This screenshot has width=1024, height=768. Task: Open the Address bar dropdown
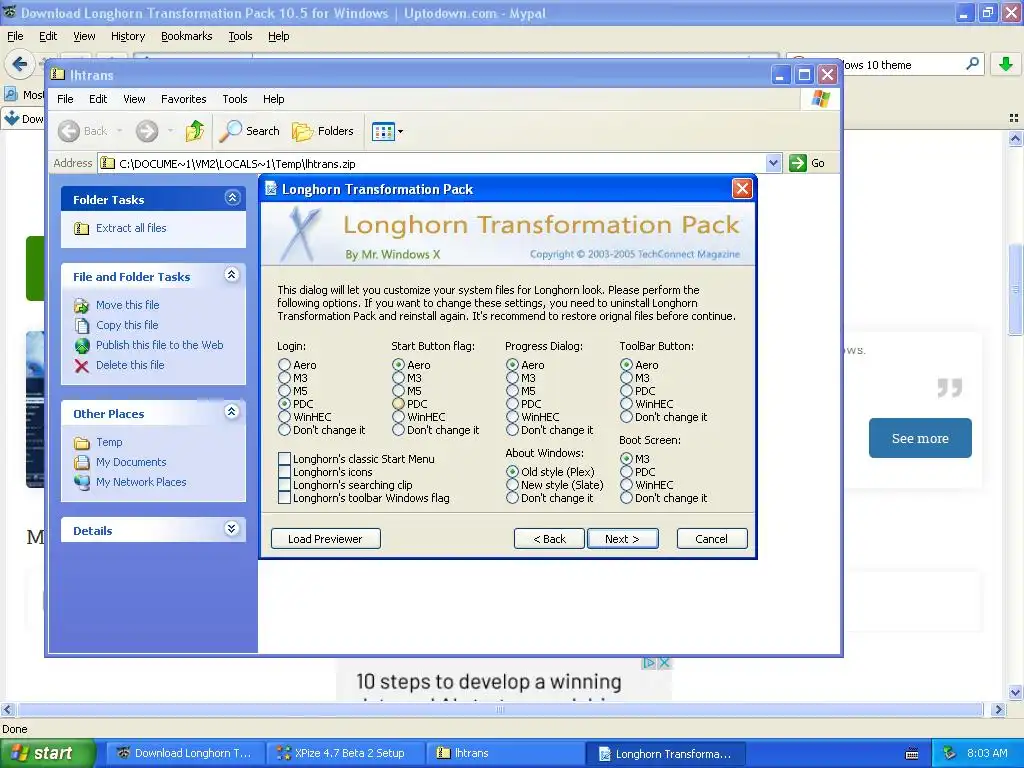coord(773,163)
